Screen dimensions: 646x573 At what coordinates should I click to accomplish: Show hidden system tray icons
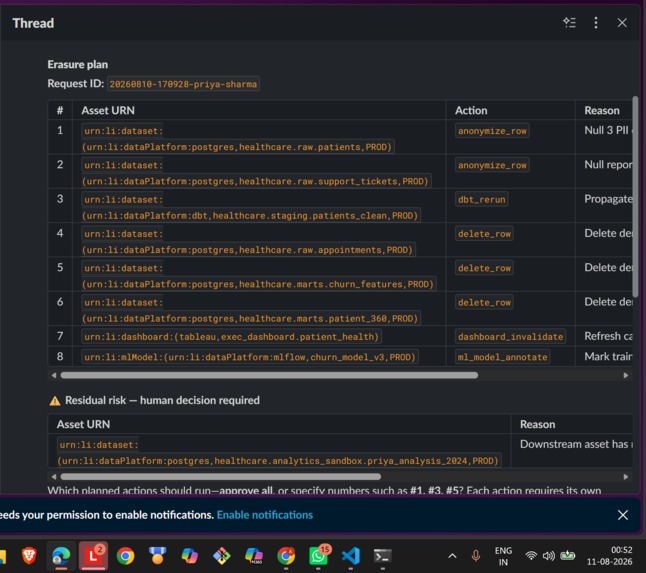(x=452, y=556)
